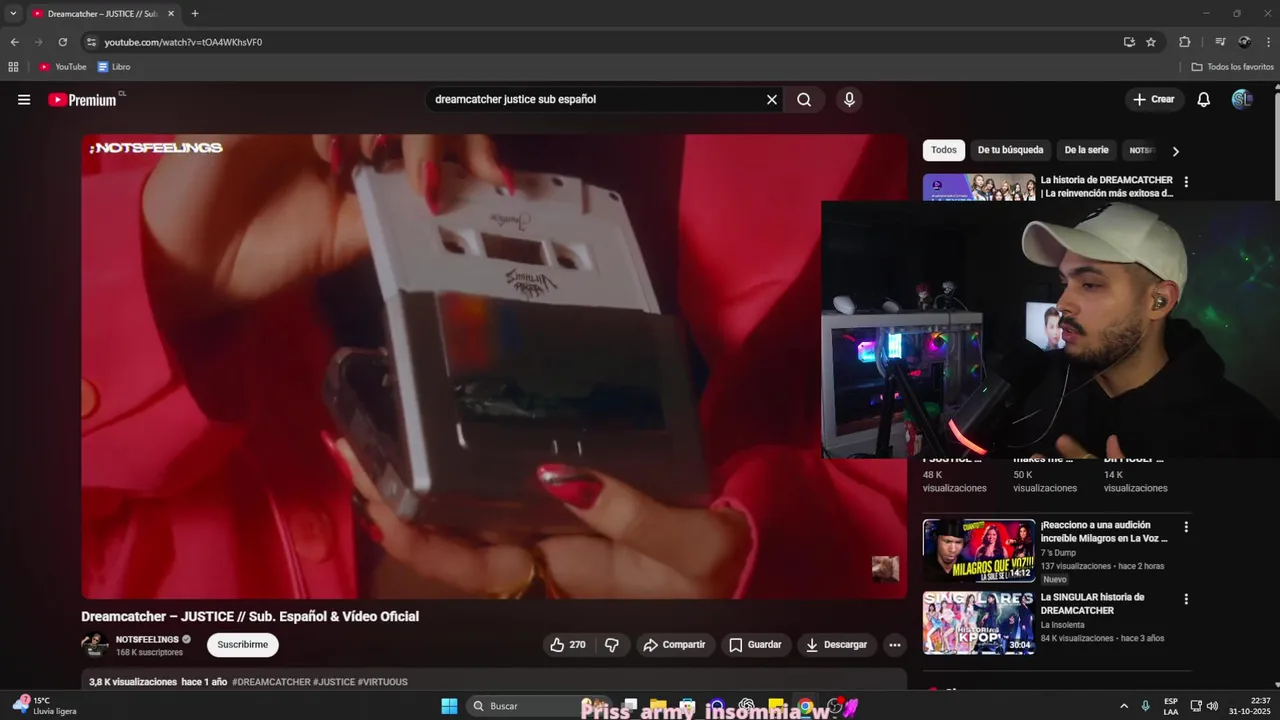
Task: Open Todos los favoritos folder
Action: [1232, 67]
